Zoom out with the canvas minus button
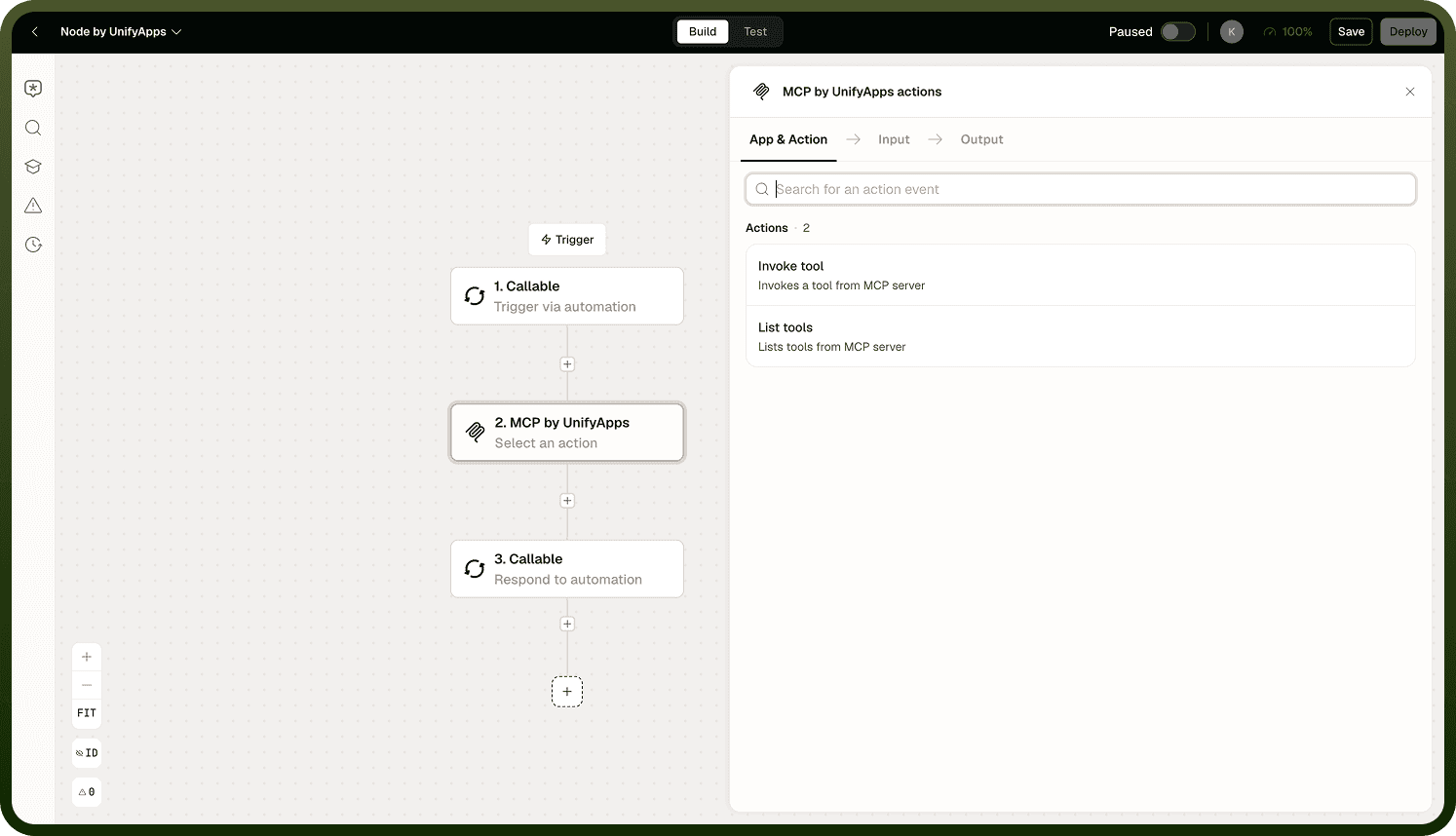The height and width of the screenshot is (836, 1456). pyautogui.click(x=87, y=685)
